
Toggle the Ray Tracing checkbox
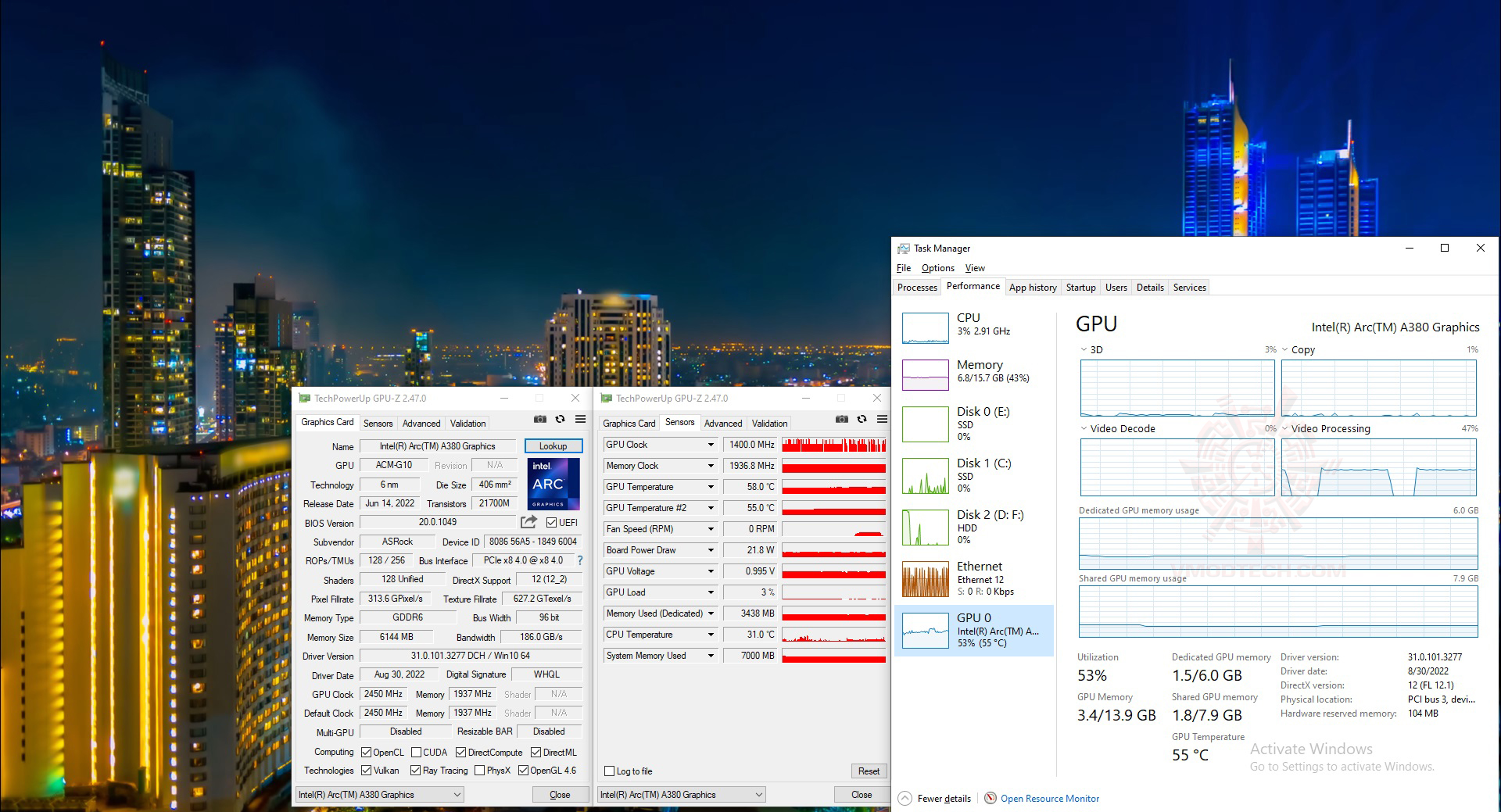[416, 770]
